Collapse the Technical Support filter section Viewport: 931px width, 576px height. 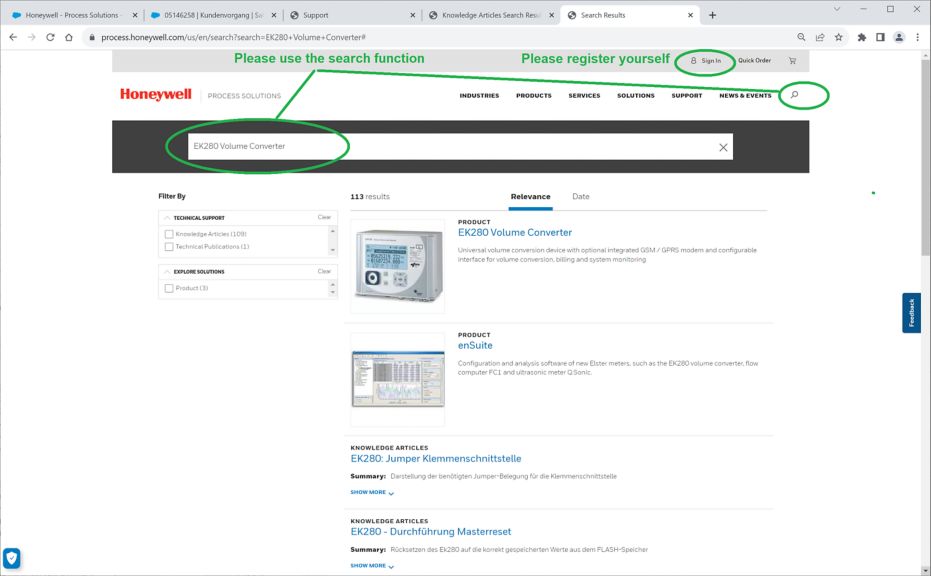[x=167, y=217]
